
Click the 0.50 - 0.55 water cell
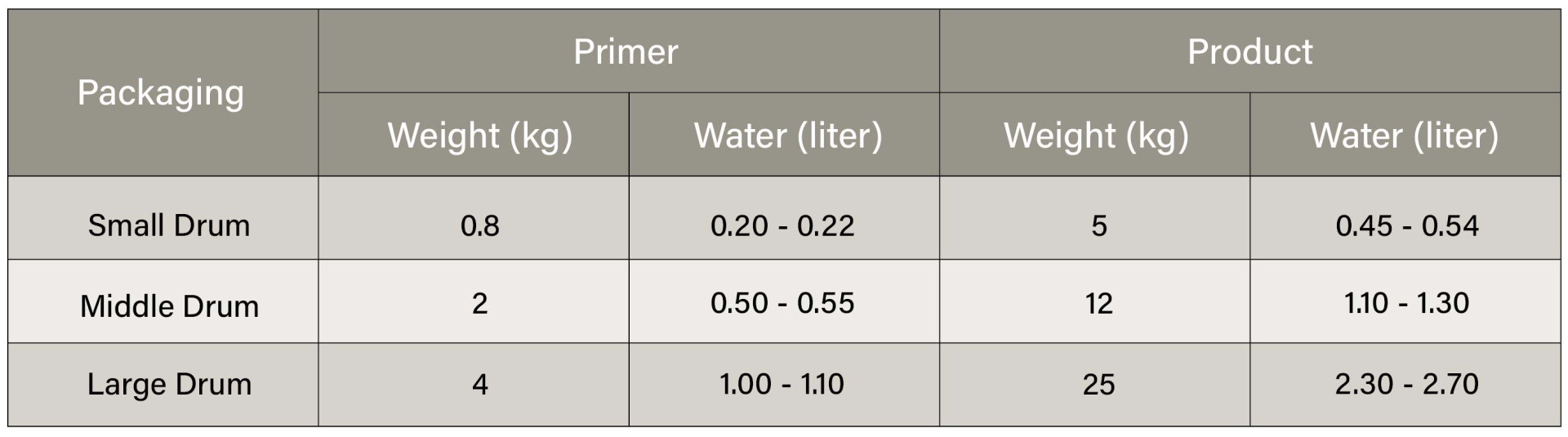coord(784,301)
